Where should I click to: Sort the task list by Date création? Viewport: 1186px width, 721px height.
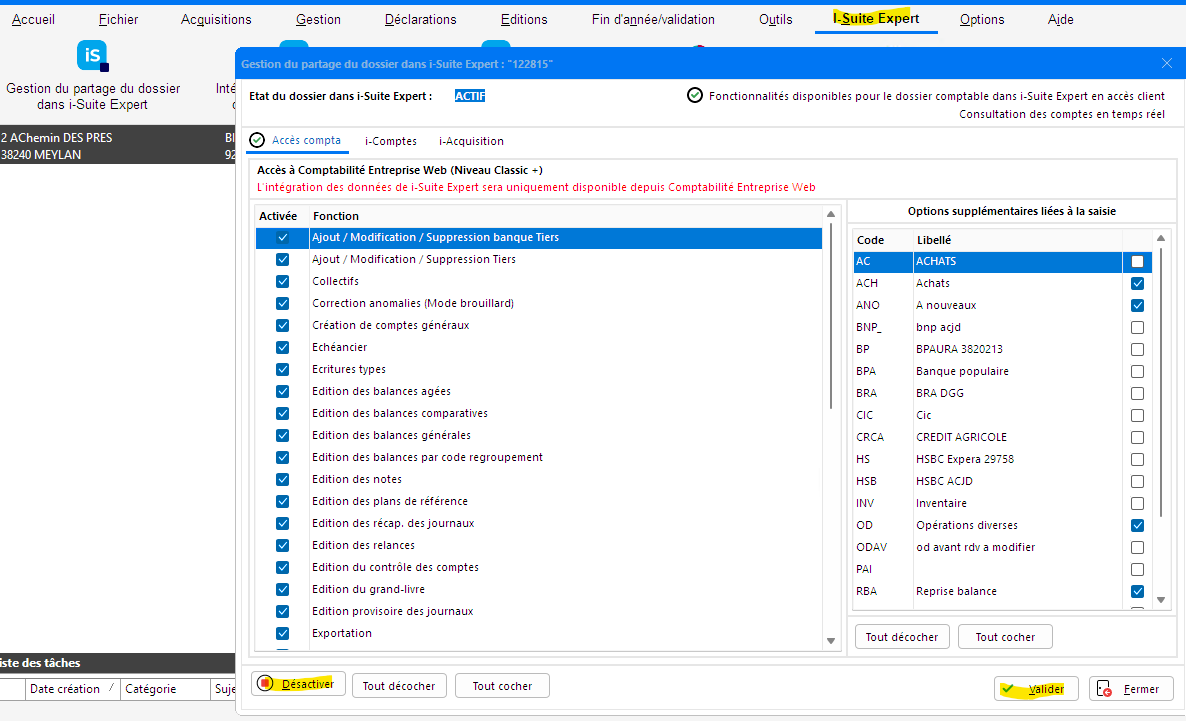tap(65, 689)
